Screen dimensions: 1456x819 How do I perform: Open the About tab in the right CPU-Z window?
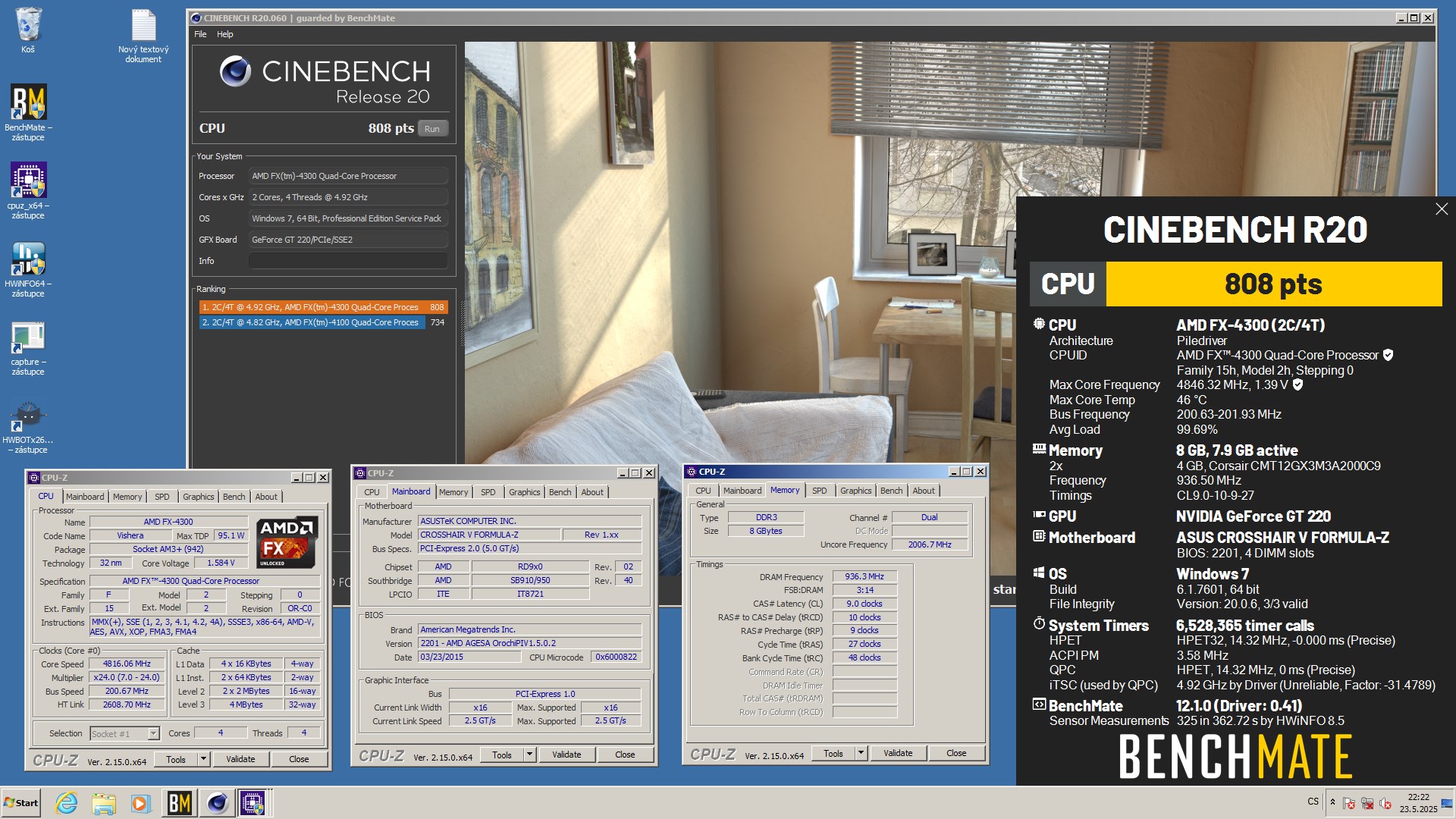[924, 491]
